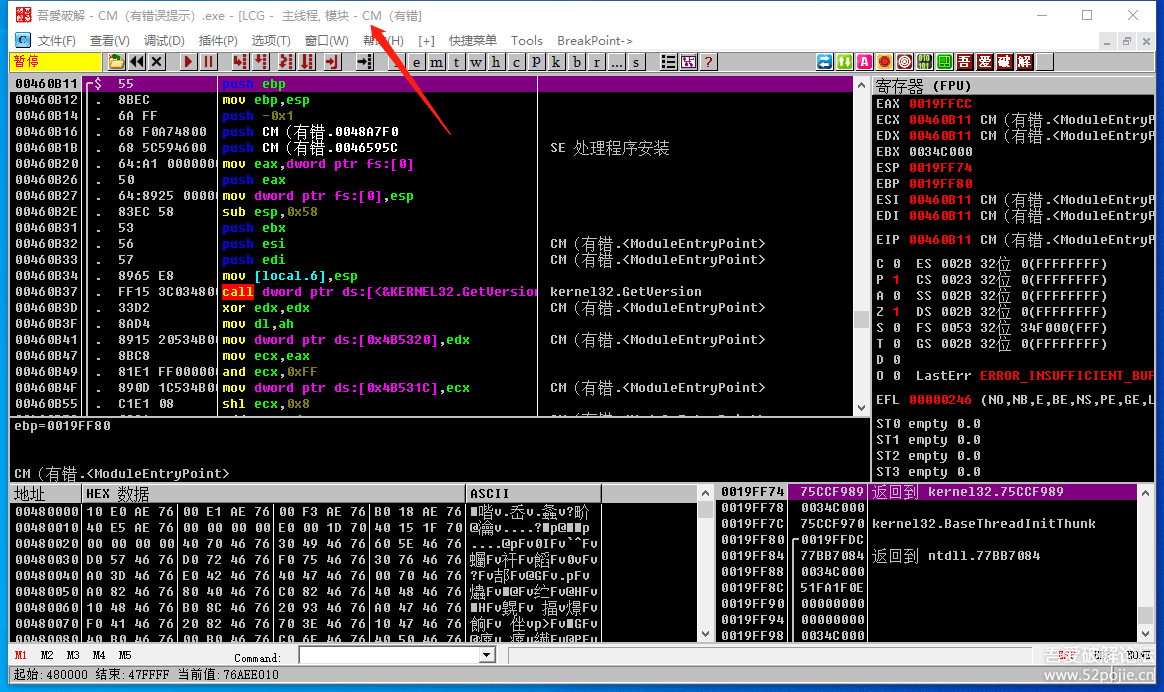1164x692 pixels.
Task: Open the 调试(D) debug menu
Action: click(164, 41)
